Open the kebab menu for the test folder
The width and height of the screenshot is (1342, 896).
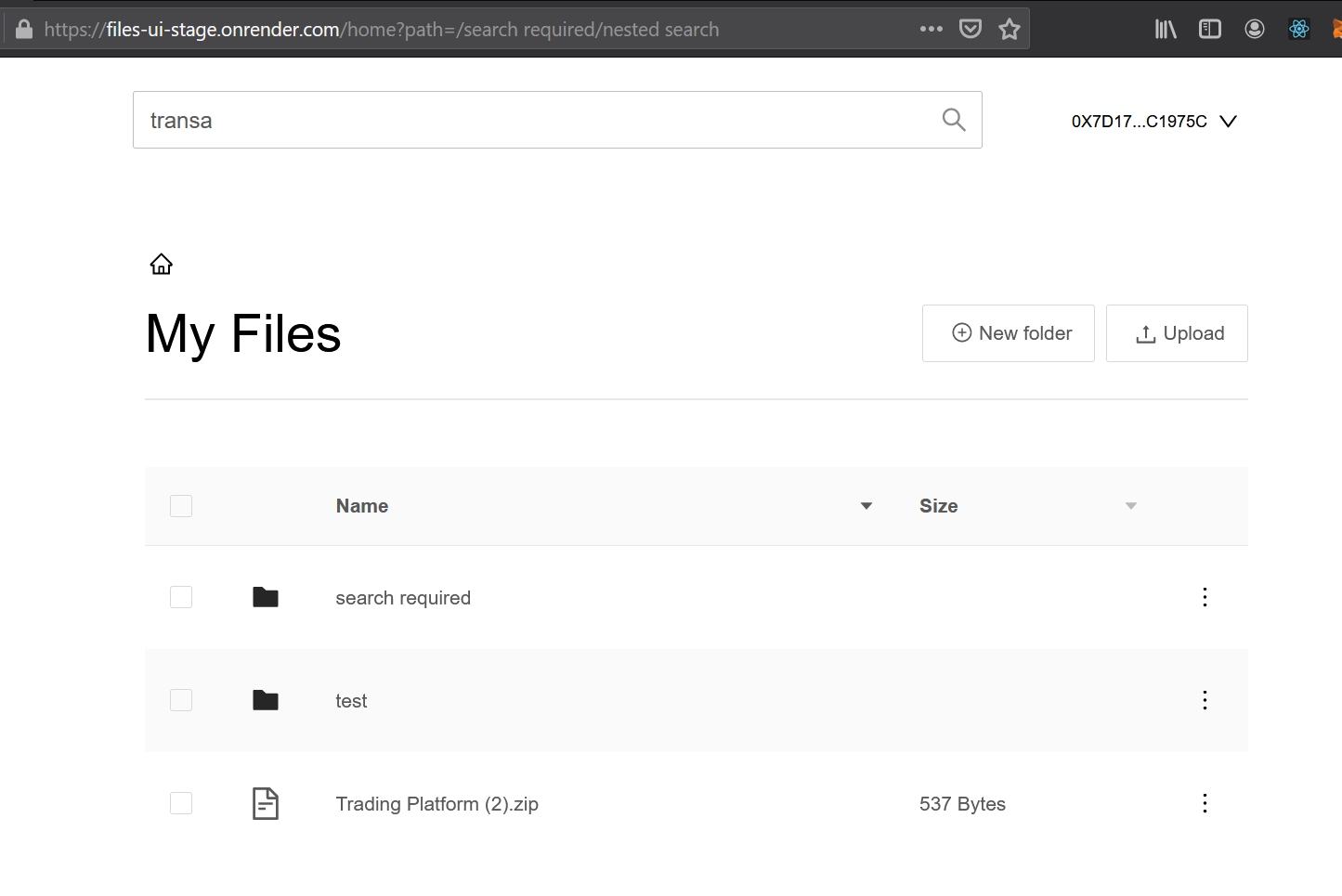1205,700
